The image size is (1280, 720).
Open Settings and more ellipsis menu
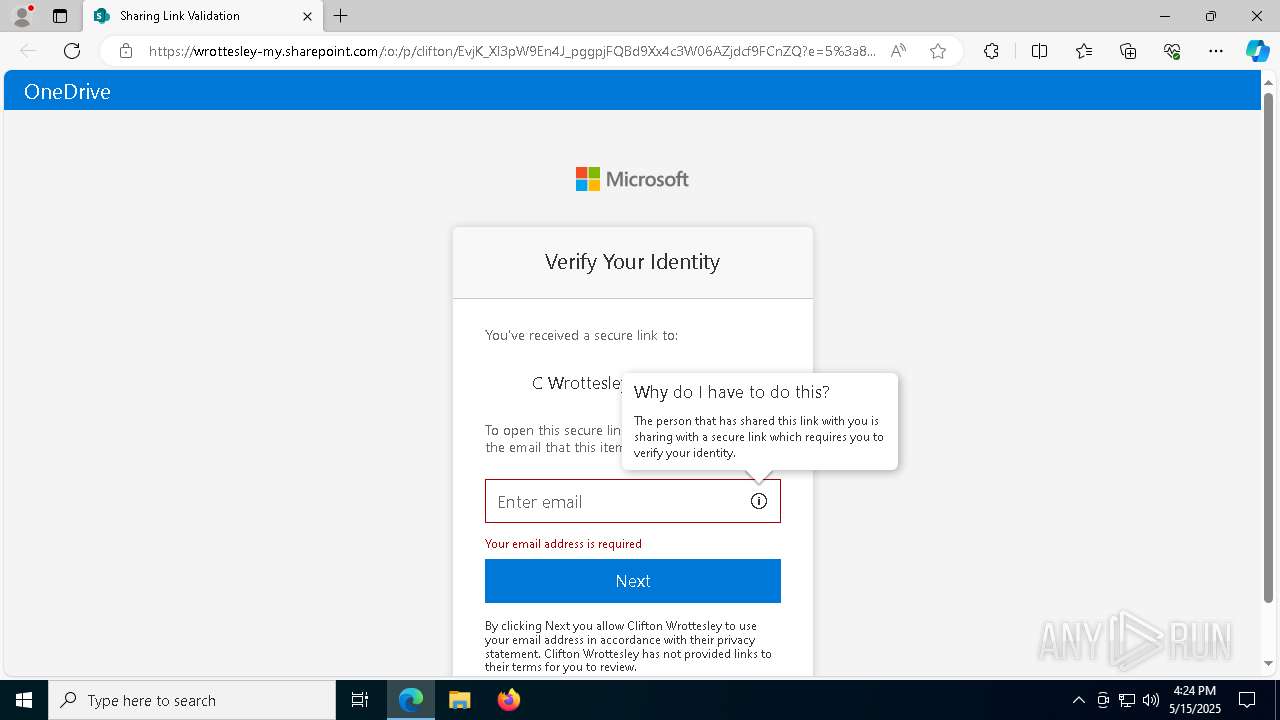pos(1216,51)
